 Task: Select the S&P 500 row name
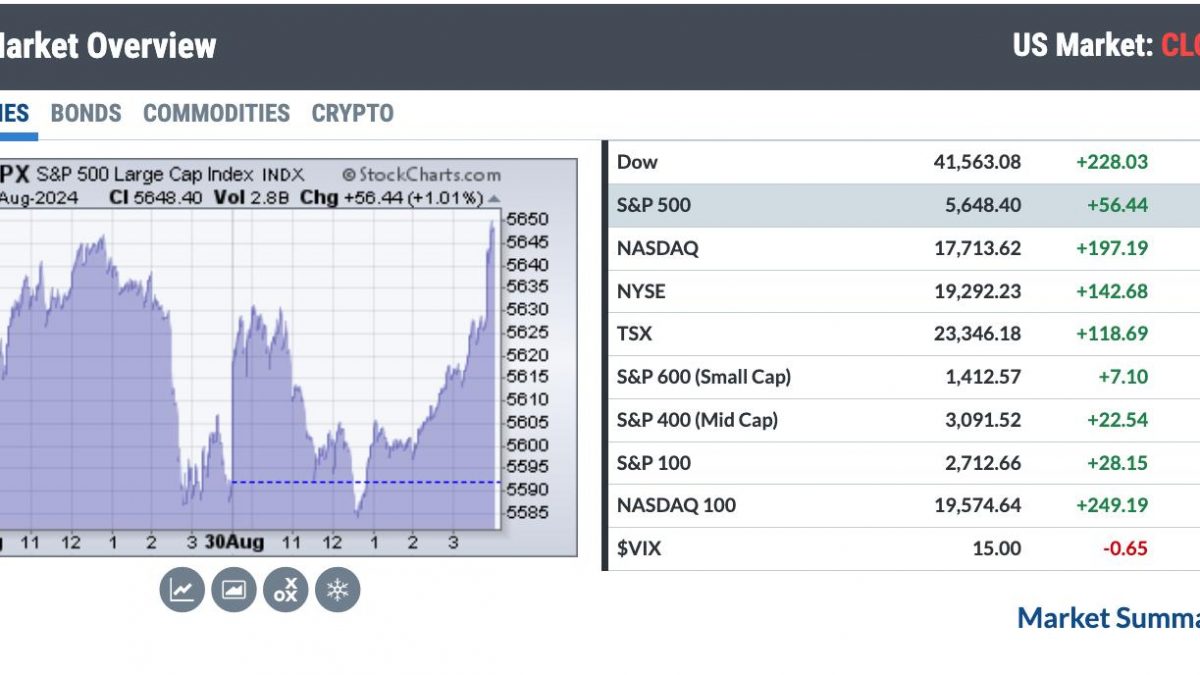[654, 205]
